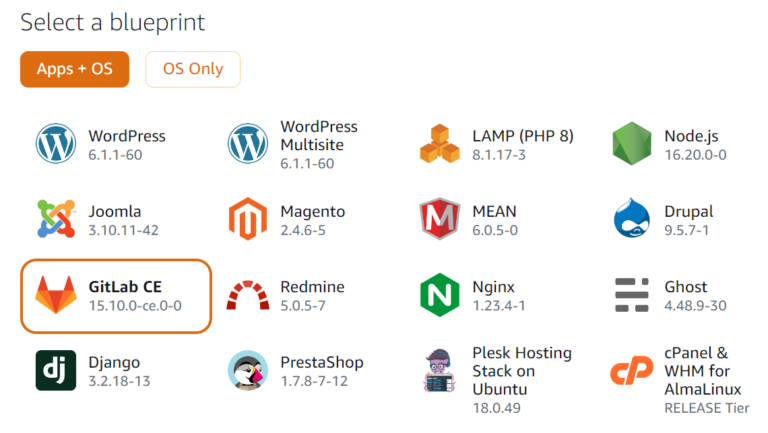Click the cPanel & WHM icon
The width and height of the screenshot is (768, 433).
(632, 371)
